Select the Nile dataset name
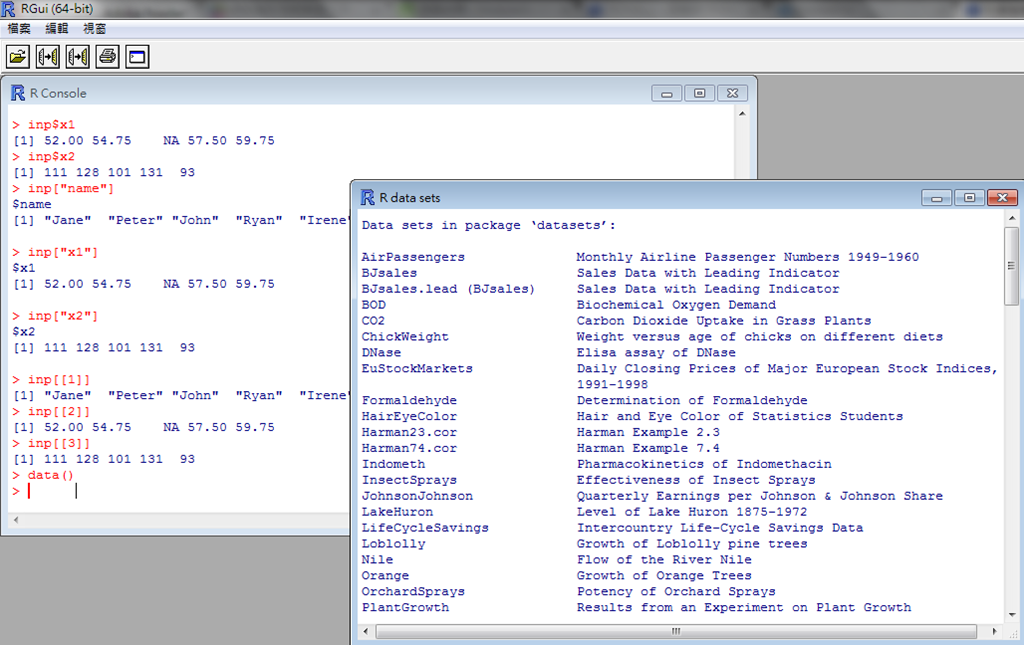1024x645 pixels. pyautogui.click(x=377, y=559)
